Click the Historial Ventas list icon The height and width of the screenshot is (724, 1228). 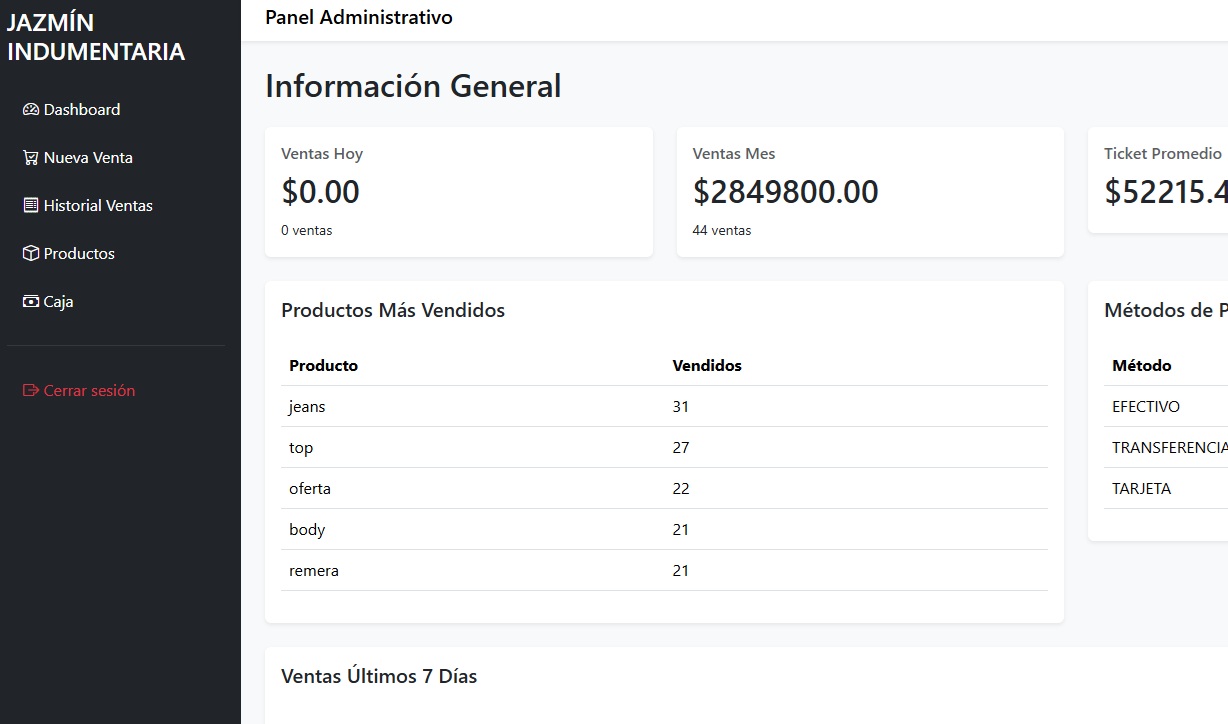tap(31, 206)
